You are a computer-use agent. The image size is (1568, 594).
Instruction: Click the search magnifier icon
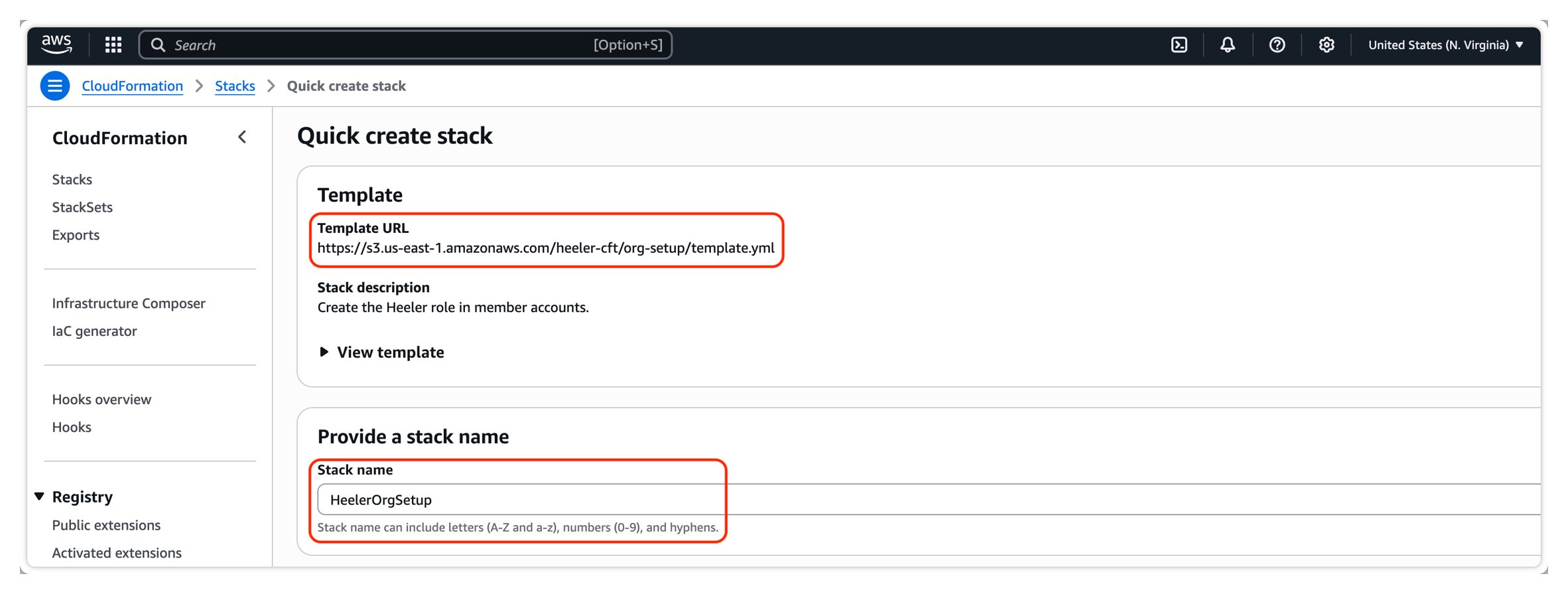click(x=158, y=44)
